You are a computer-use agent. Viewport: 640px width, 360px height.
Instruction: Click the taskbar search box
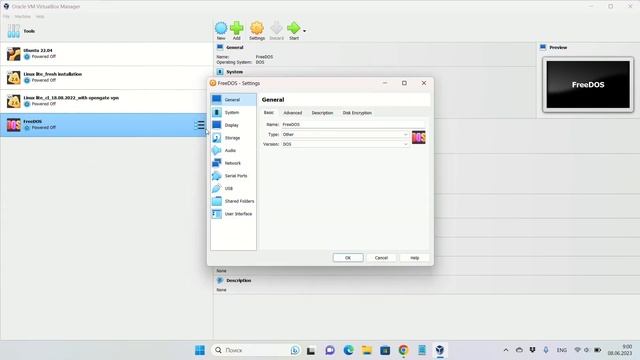click(256, 350)
